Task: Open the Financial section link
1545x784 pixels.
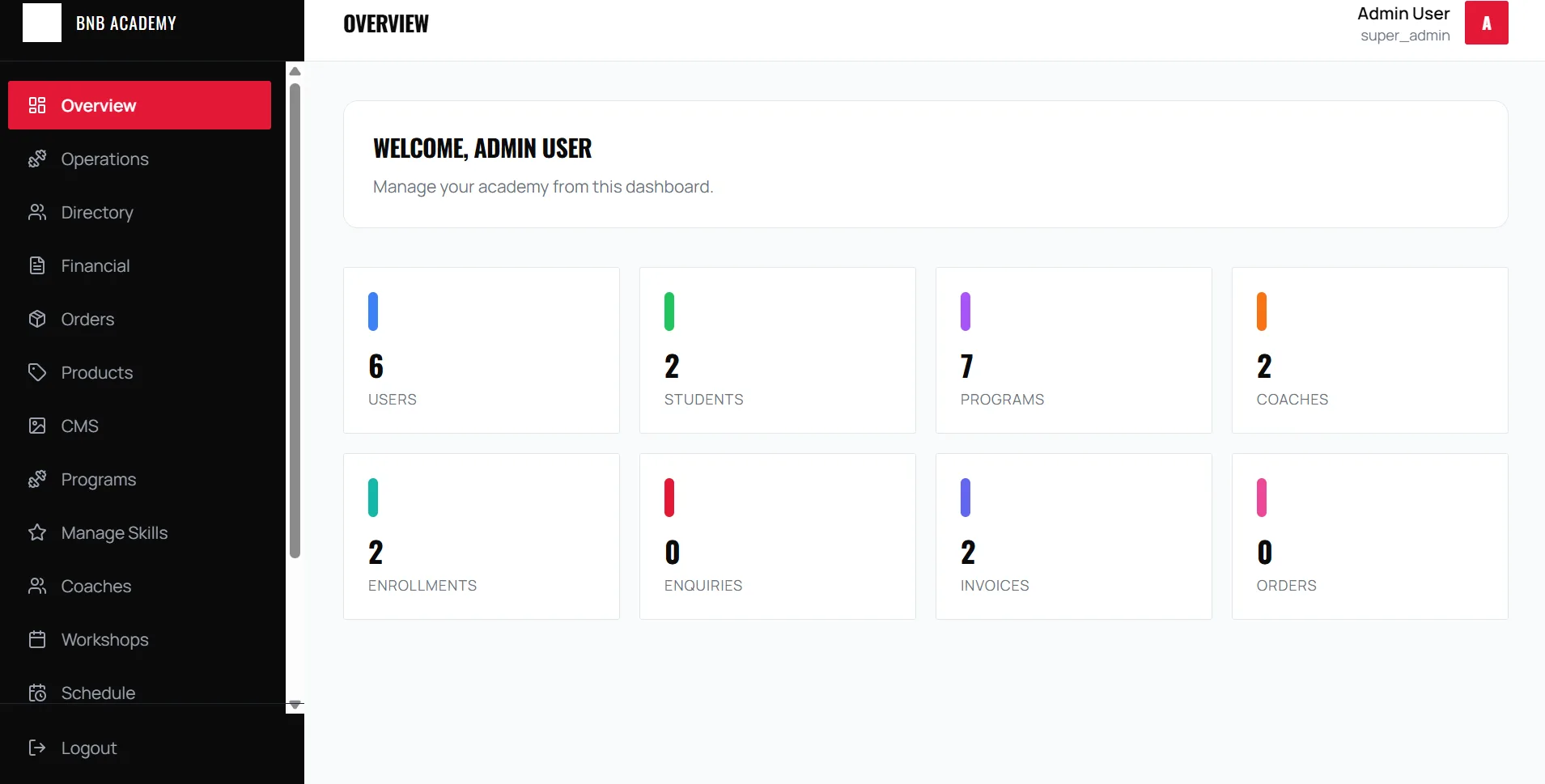Action: click(x=96, y=265)
